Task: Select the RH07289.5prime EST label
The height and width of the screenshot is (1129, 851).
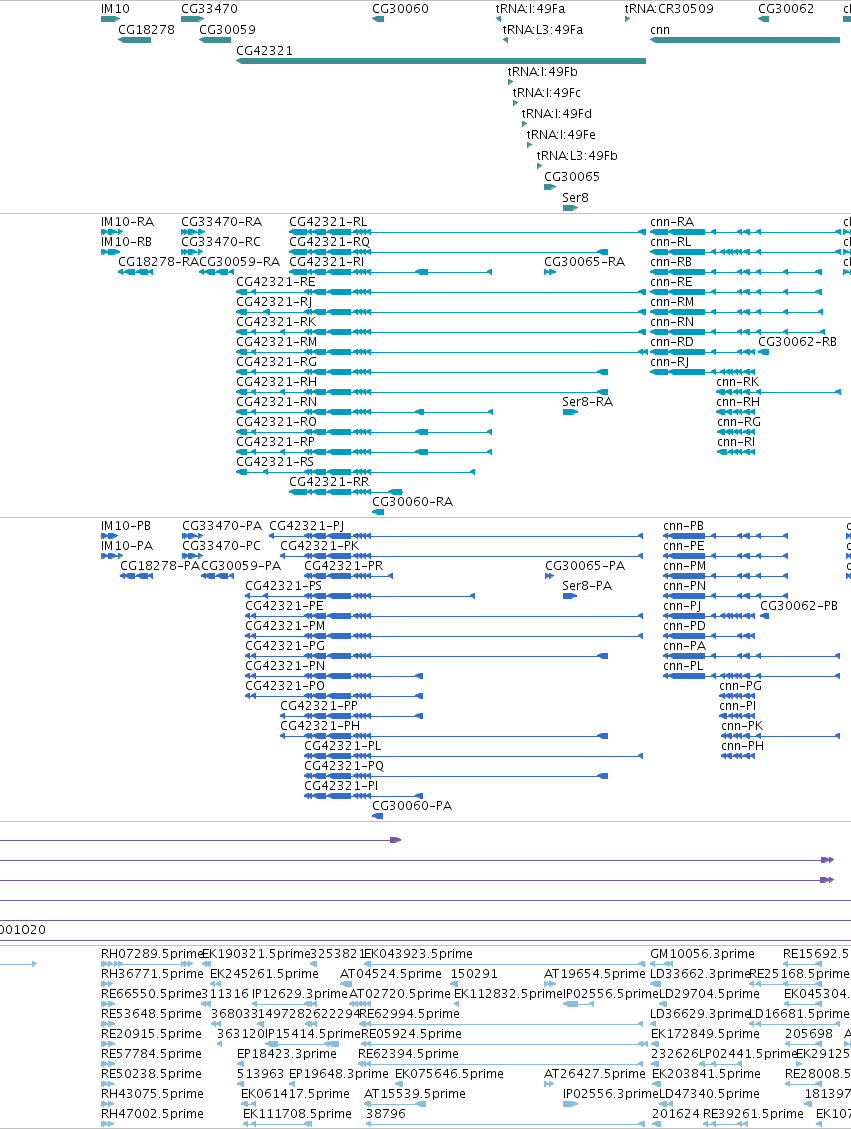Action: click(152, 953)
